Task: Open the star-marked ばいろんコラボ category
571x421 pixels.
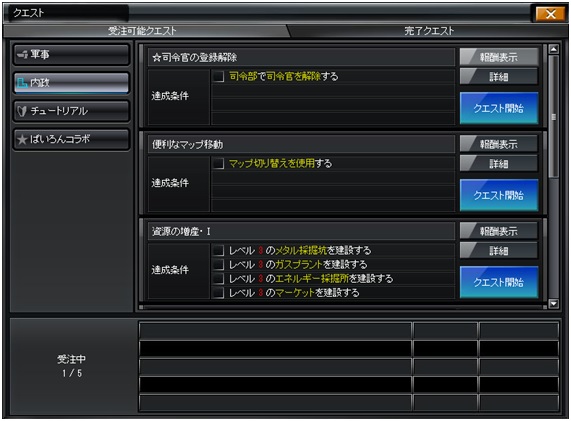Action: tap(71, 139)
